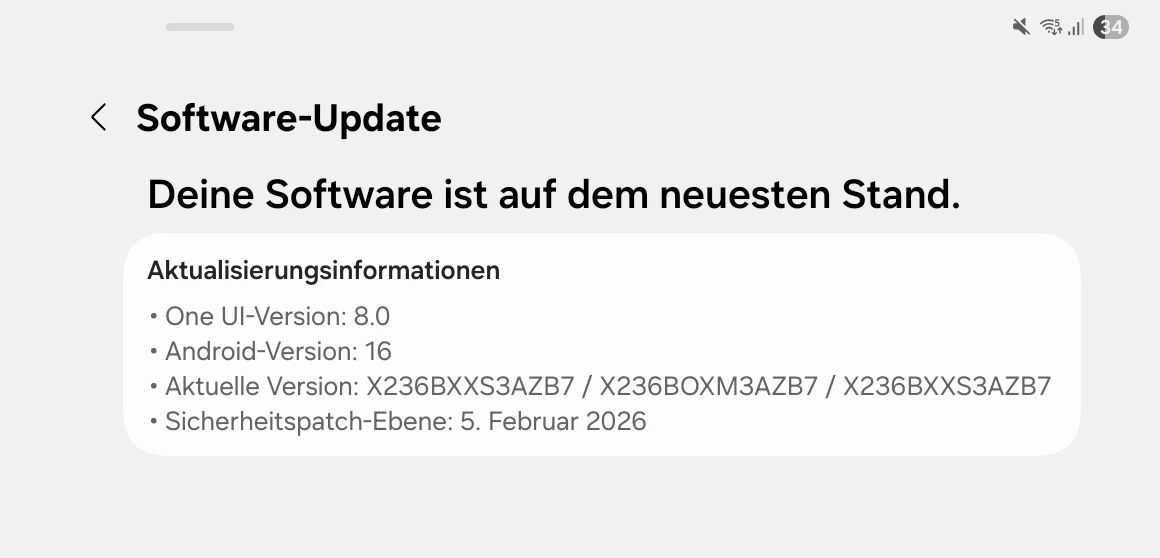Tap the last X236BXXS3AZB7 build number
This screenshot has width=1160, height=558.
pyautogui.click(x=947, y=386)
